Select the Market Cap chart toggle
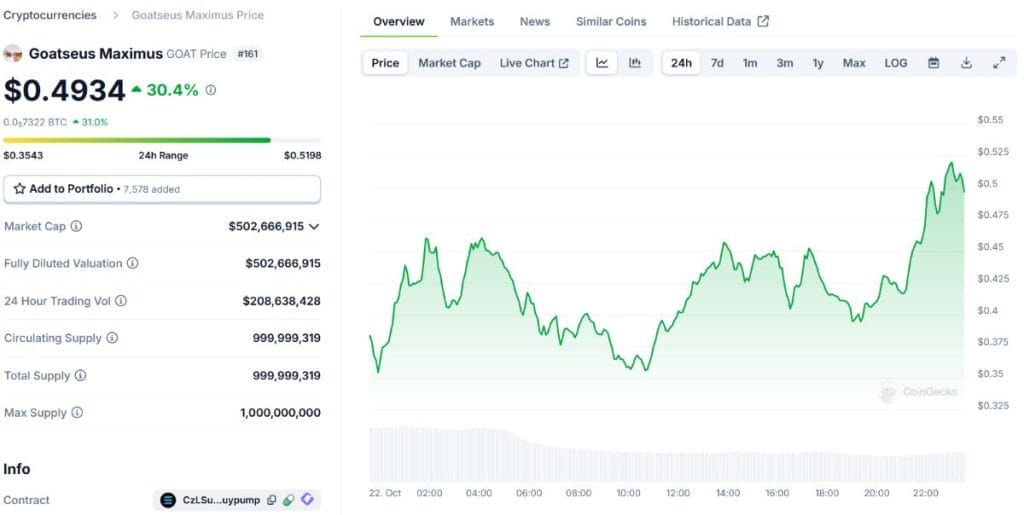Screen dimensions: 1024x515 point(449,63)
